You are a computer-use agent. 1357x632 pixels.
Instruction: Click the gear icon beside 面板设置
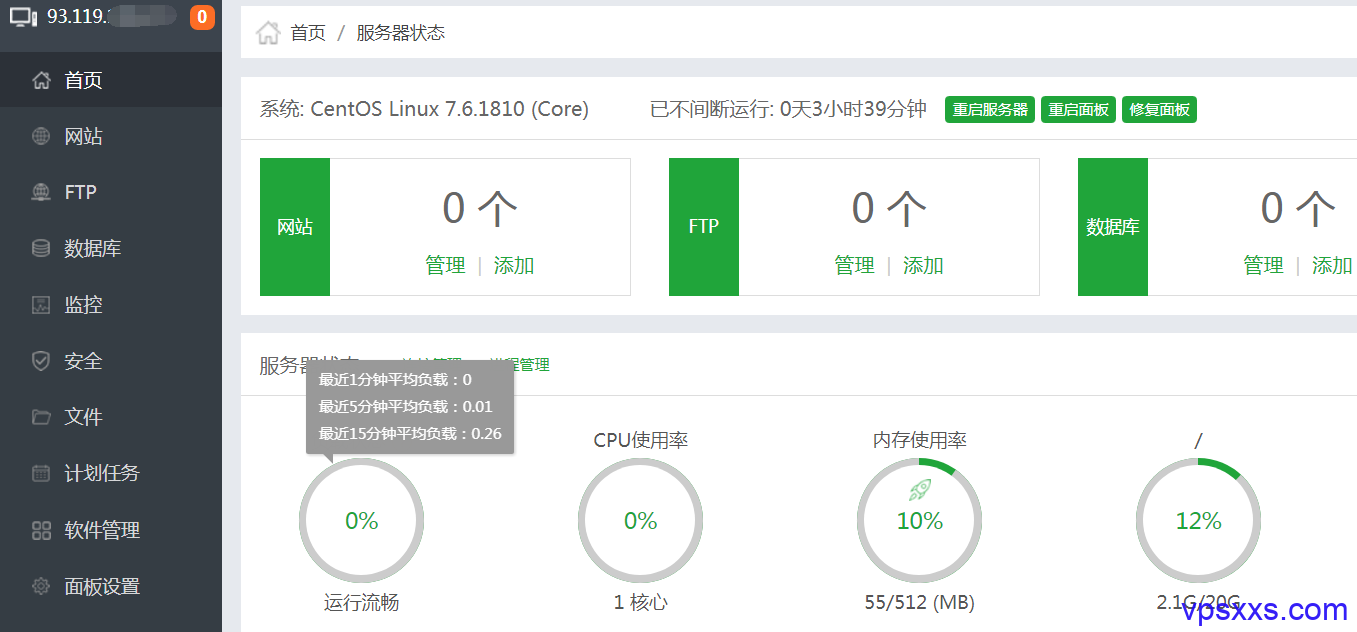click(x=41, y=586)
